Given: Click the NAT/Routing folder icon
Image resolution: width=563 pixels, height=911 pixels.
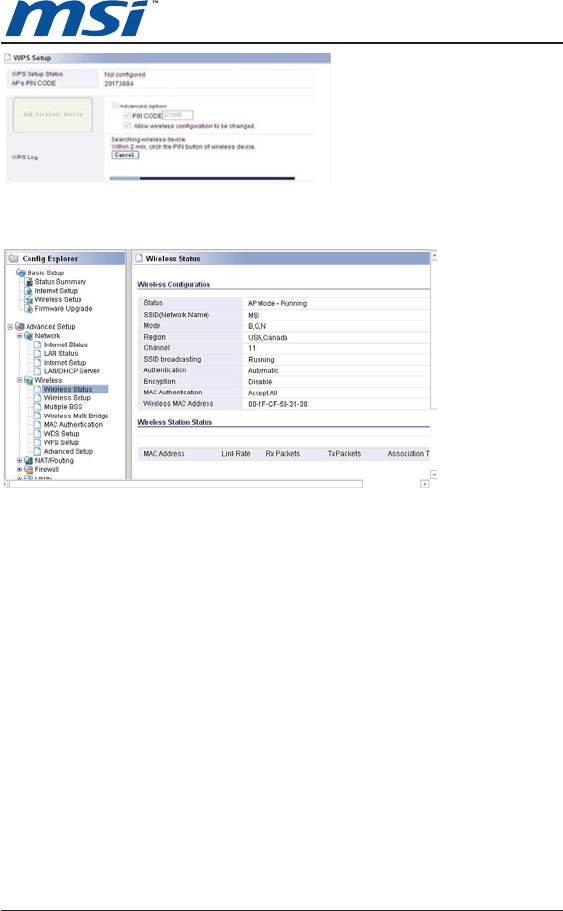Looking at the screenshot, I should pyautogui.click(x=28, y=461).
